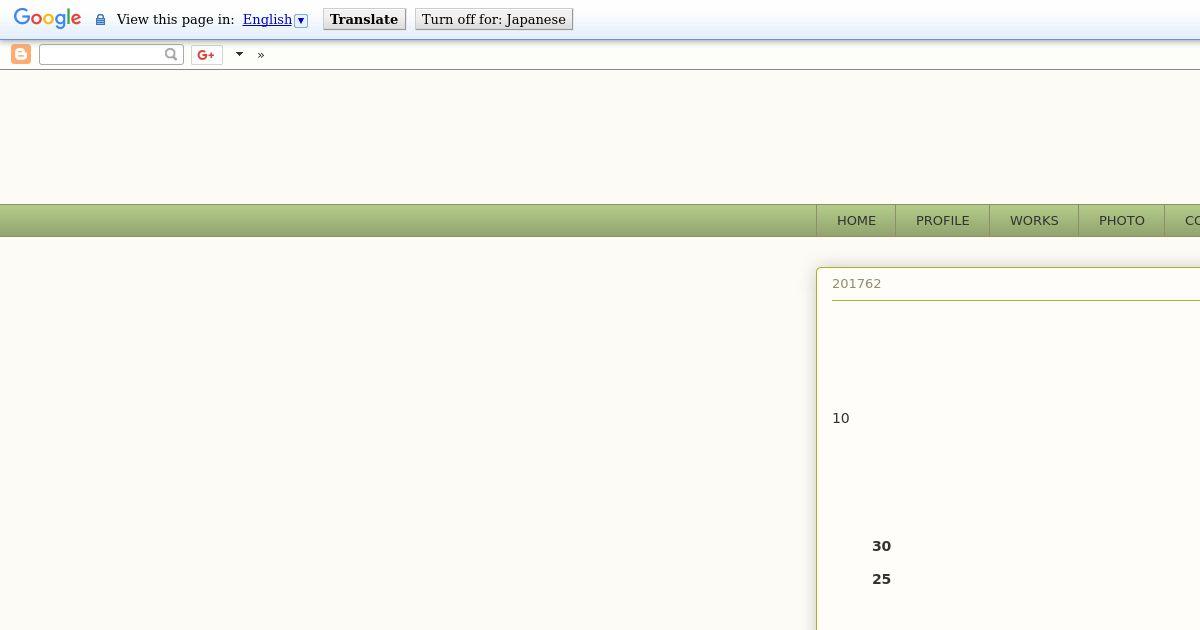
Task: Turn off translation for Japanese
Action: [x=494, y=19]
